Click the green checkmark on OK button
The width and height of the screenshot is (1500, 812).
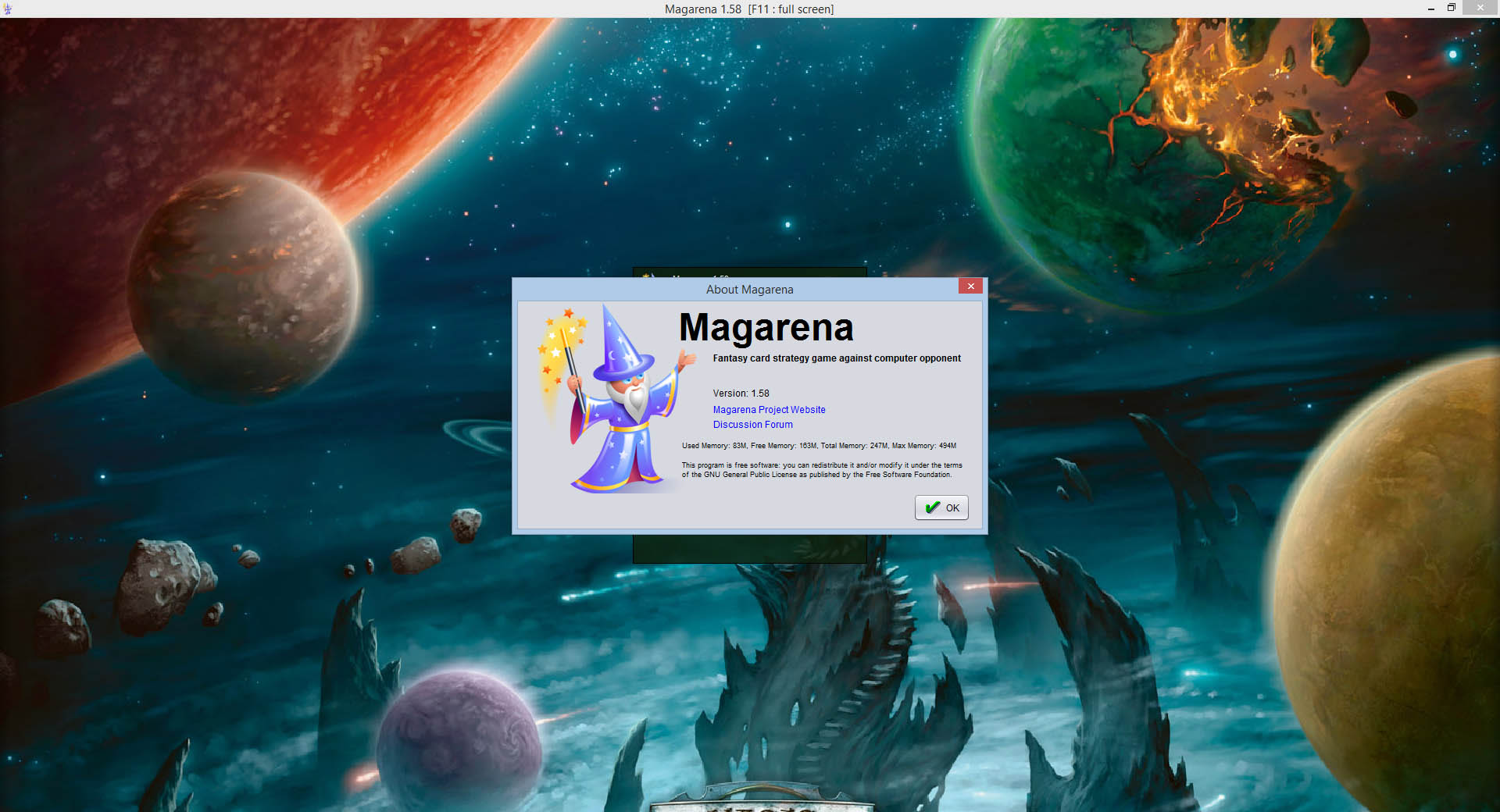[x=932, y=507]
